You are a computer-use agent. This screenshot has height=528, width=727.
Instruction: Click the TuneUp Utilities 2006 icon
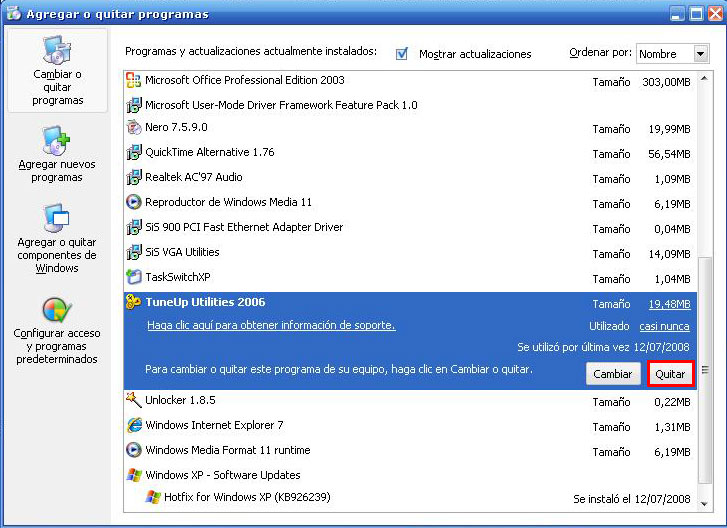point(134,302)
